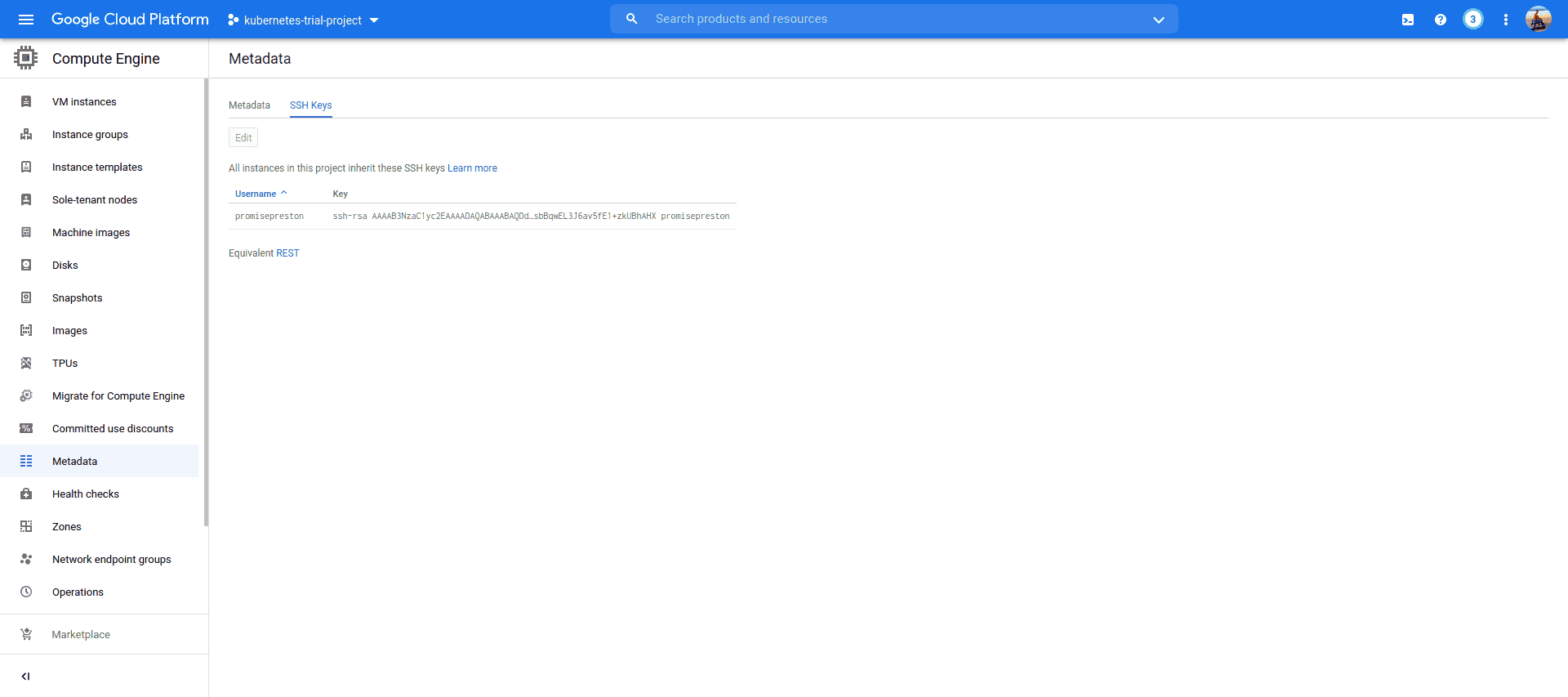Open Disks from the sidebar
This screenshot has width=1568, height=697.
coord(65,265)
